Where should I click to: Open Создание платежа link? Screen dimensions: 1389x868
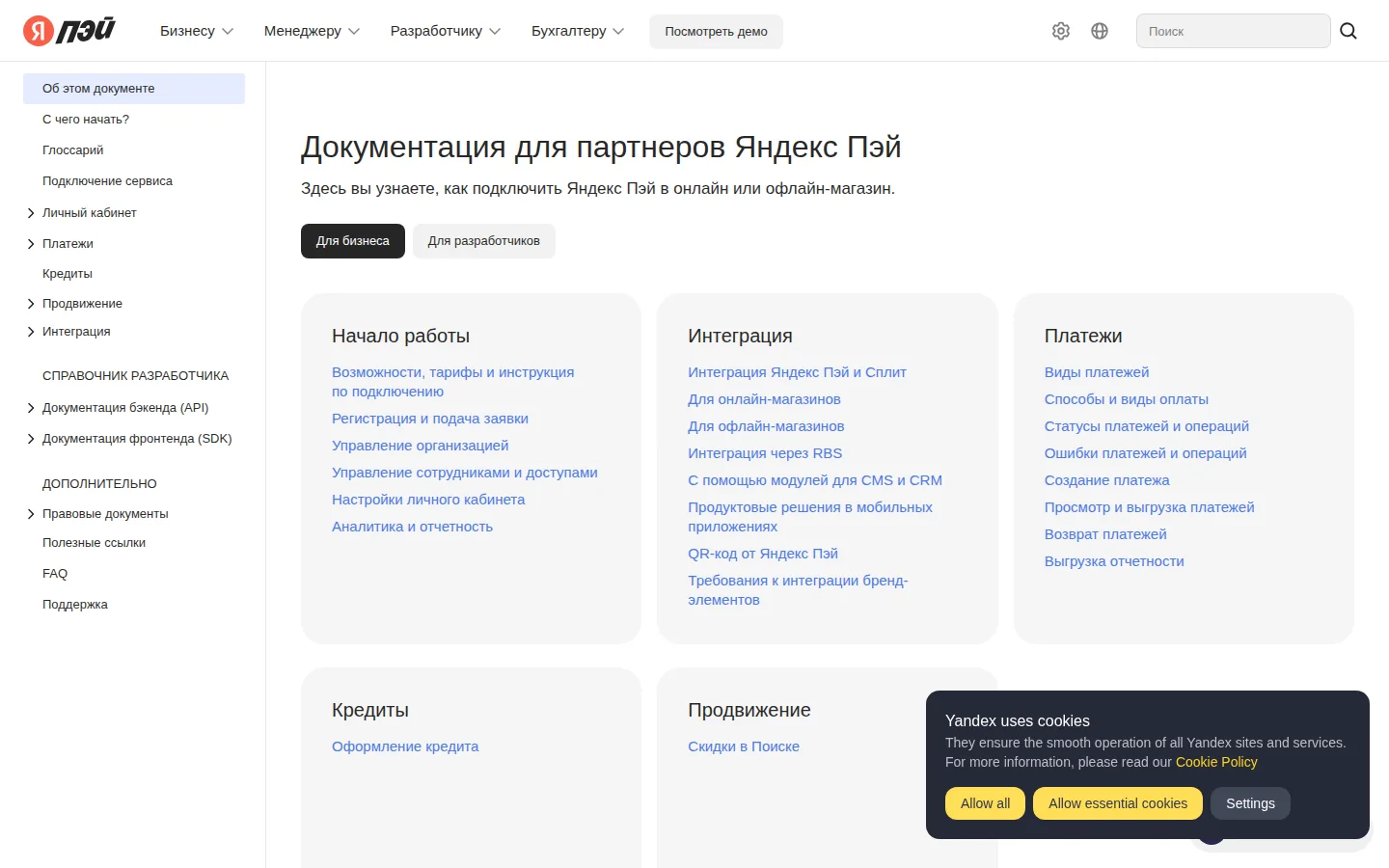pos(1107,480)
